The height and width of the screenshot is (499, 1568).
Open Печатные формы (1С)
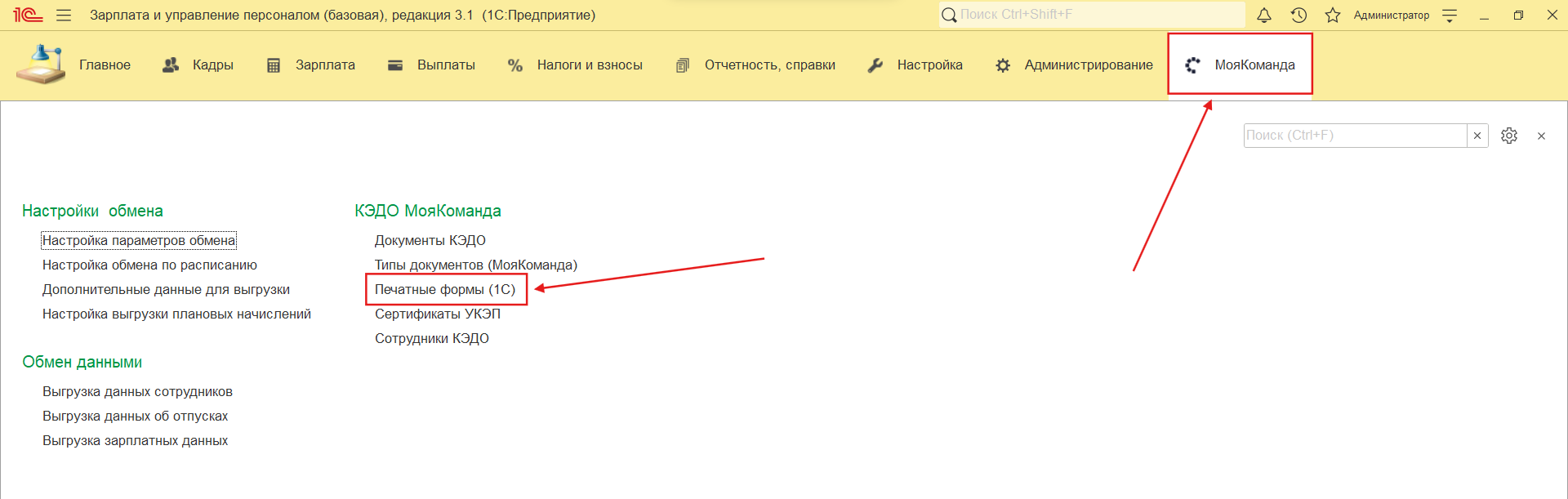tap(445, 289)
